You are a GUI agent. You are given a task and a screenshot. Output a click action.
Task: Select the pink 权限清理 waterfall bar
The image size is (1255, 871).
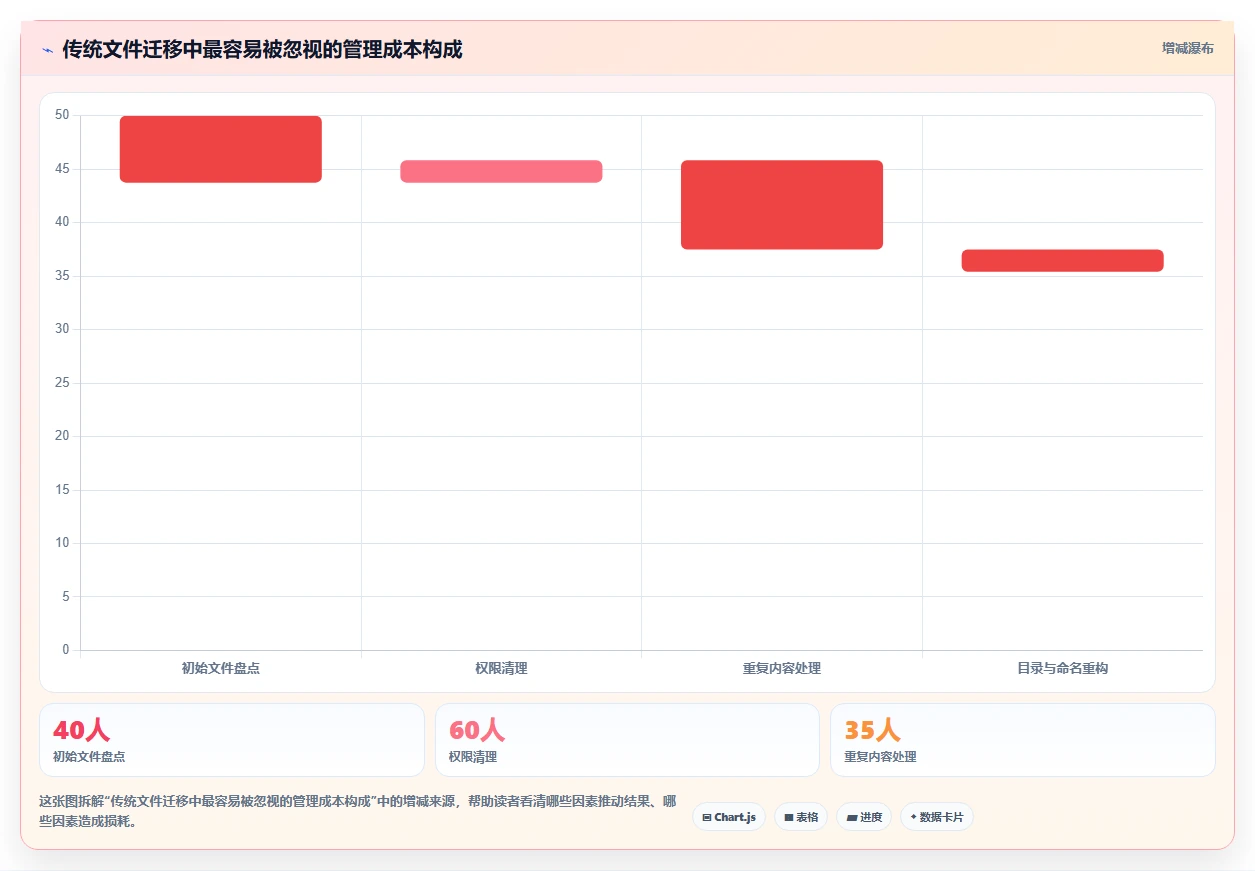pyautogui.click(x=501, y=171)
